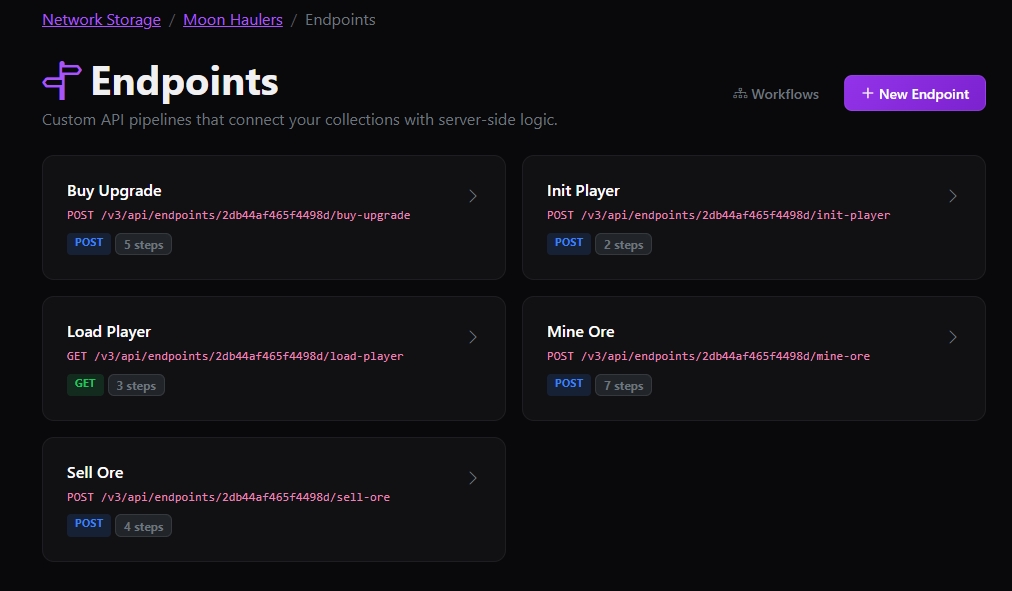Image resolution: width=1012 pixels, height=591 pixels.
Task: Open Sell Ore via its chevron arrow
Action: (x=473, y=478)
